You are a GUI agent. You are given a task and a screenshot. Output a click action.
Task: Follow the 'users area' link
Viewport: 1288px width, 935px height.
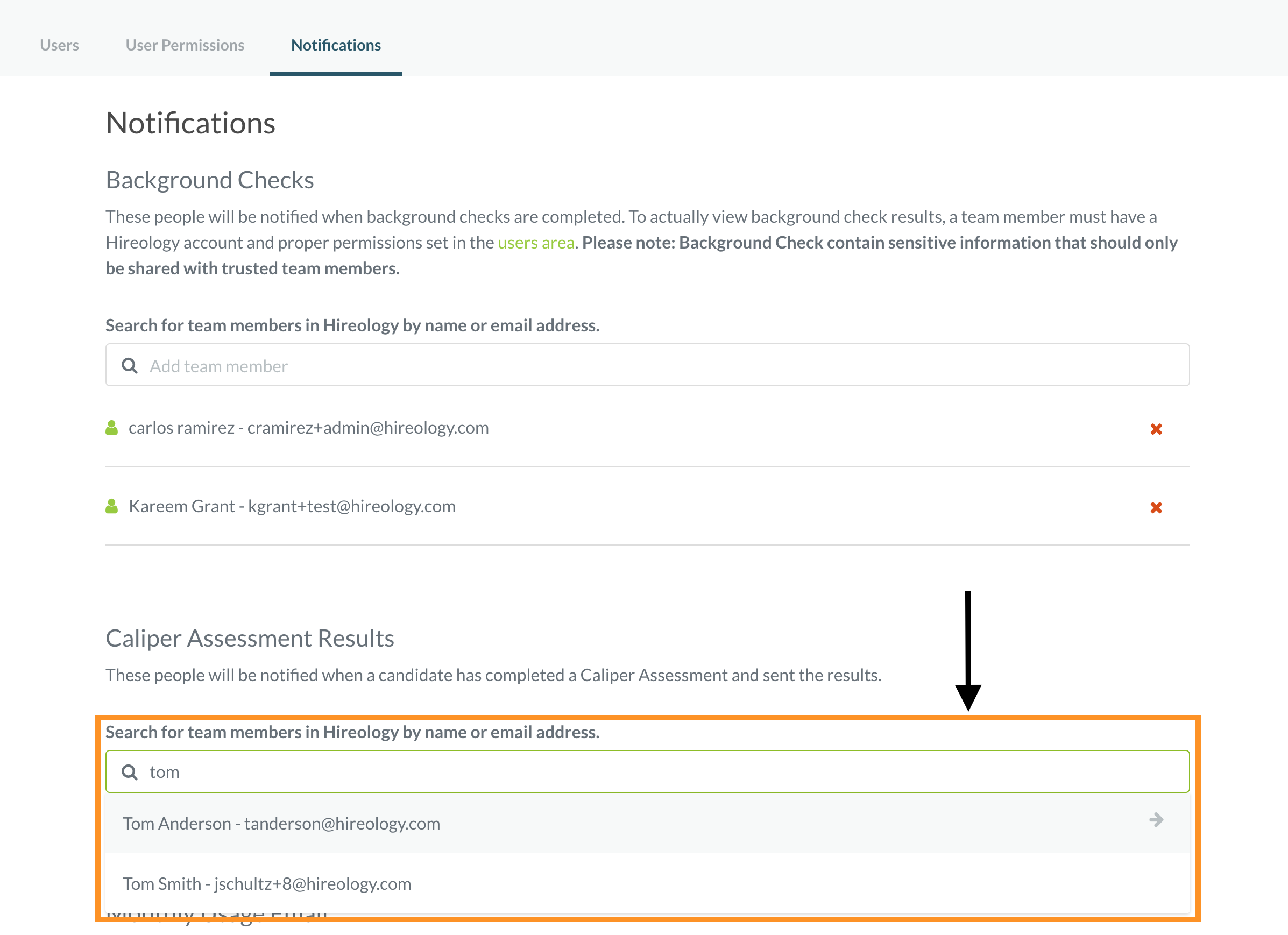tap(536, 243)
